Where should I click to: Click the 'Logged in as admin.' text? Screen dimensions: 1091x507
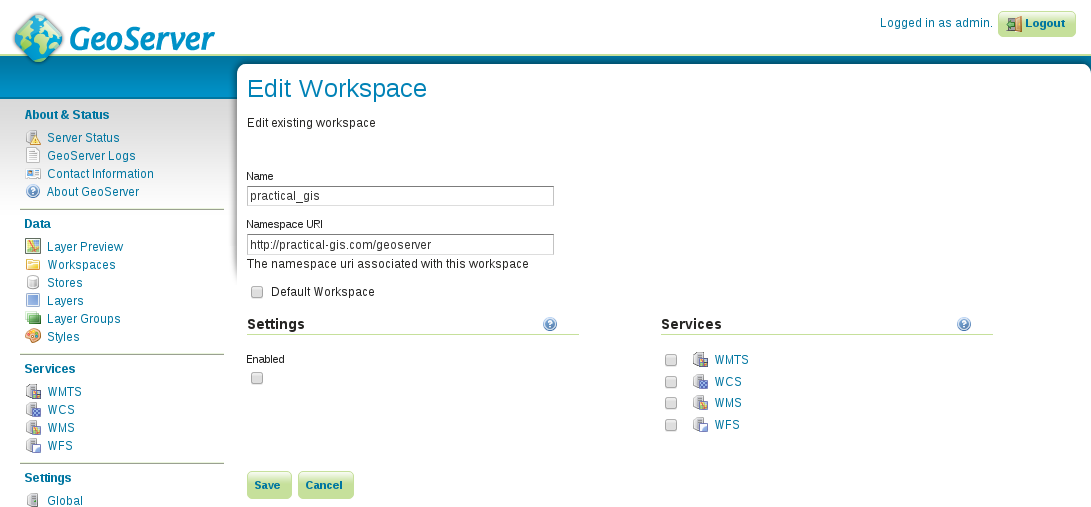[x=936, y=23]
